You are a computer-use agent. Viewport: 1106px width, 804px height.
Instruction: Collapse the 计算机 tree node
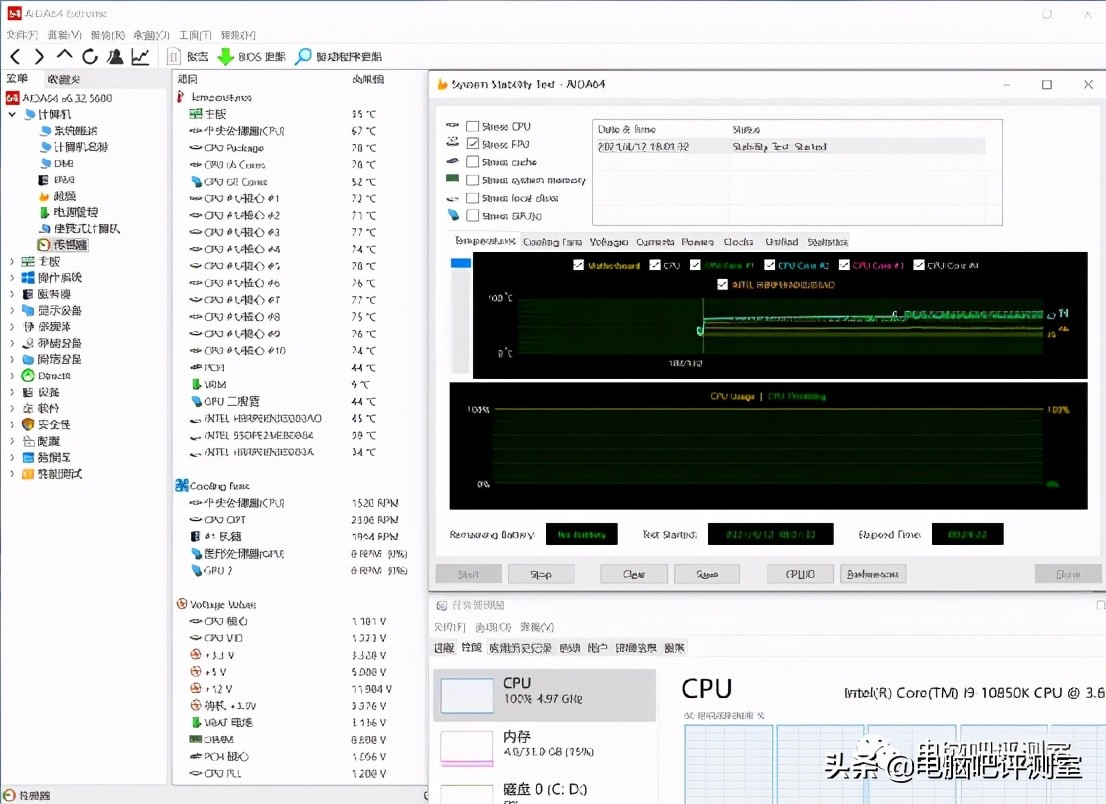point(10,113)
